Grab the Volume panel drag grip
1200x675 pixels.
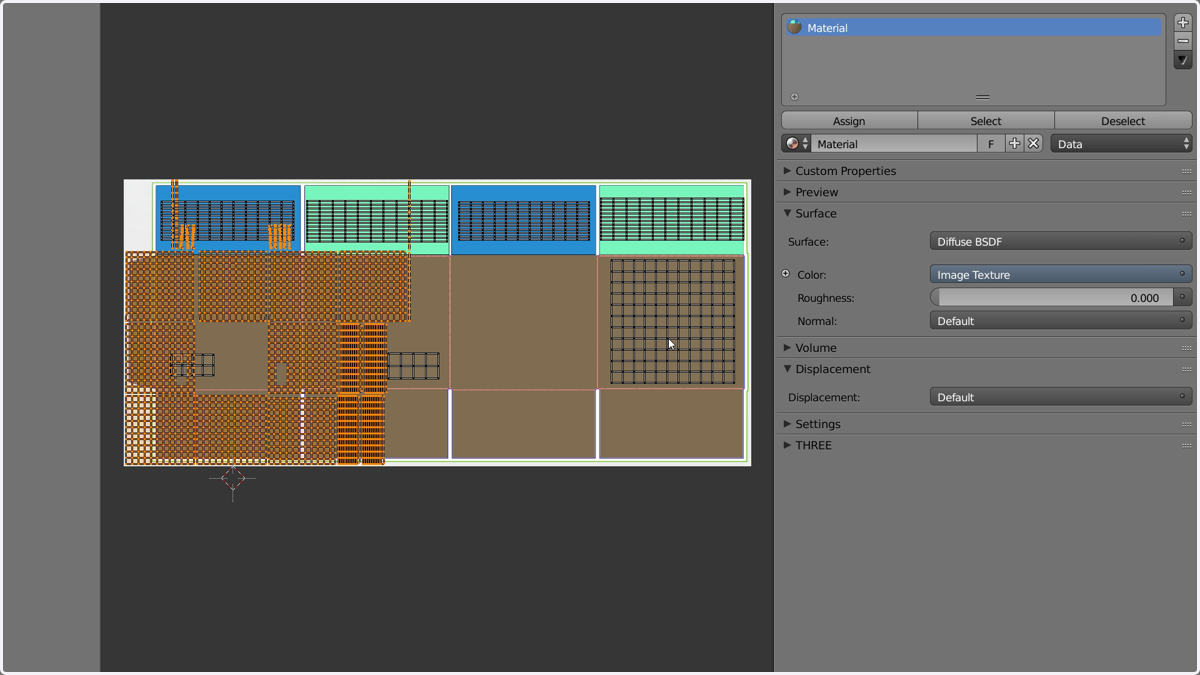(1186, 348)
